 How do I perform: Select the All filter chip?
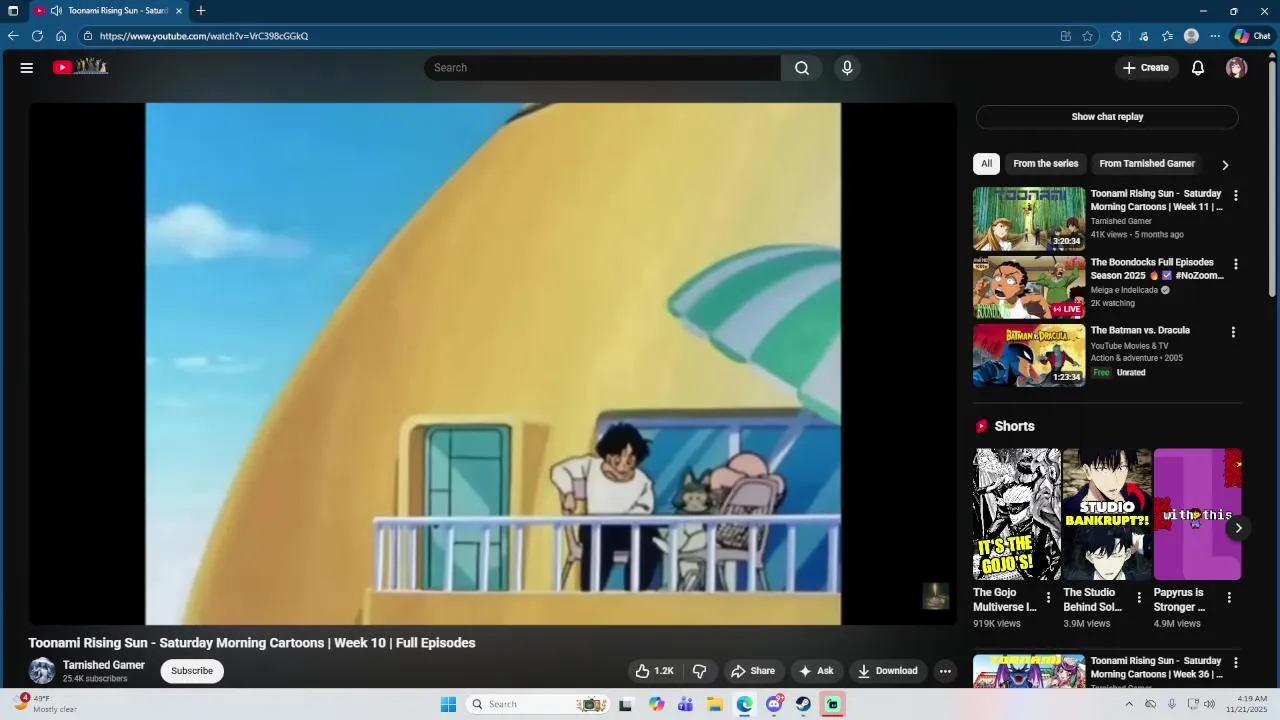[986, 164]
